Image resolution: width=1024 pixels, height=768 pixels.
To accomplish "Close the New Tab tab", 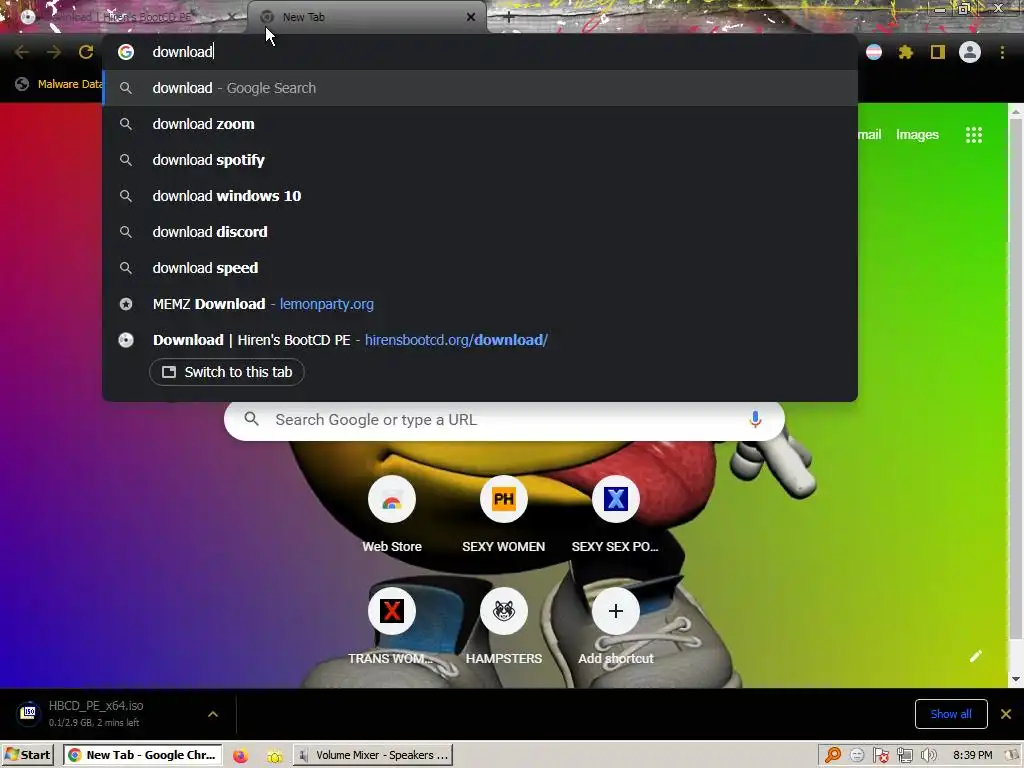I will coord(471,18).
